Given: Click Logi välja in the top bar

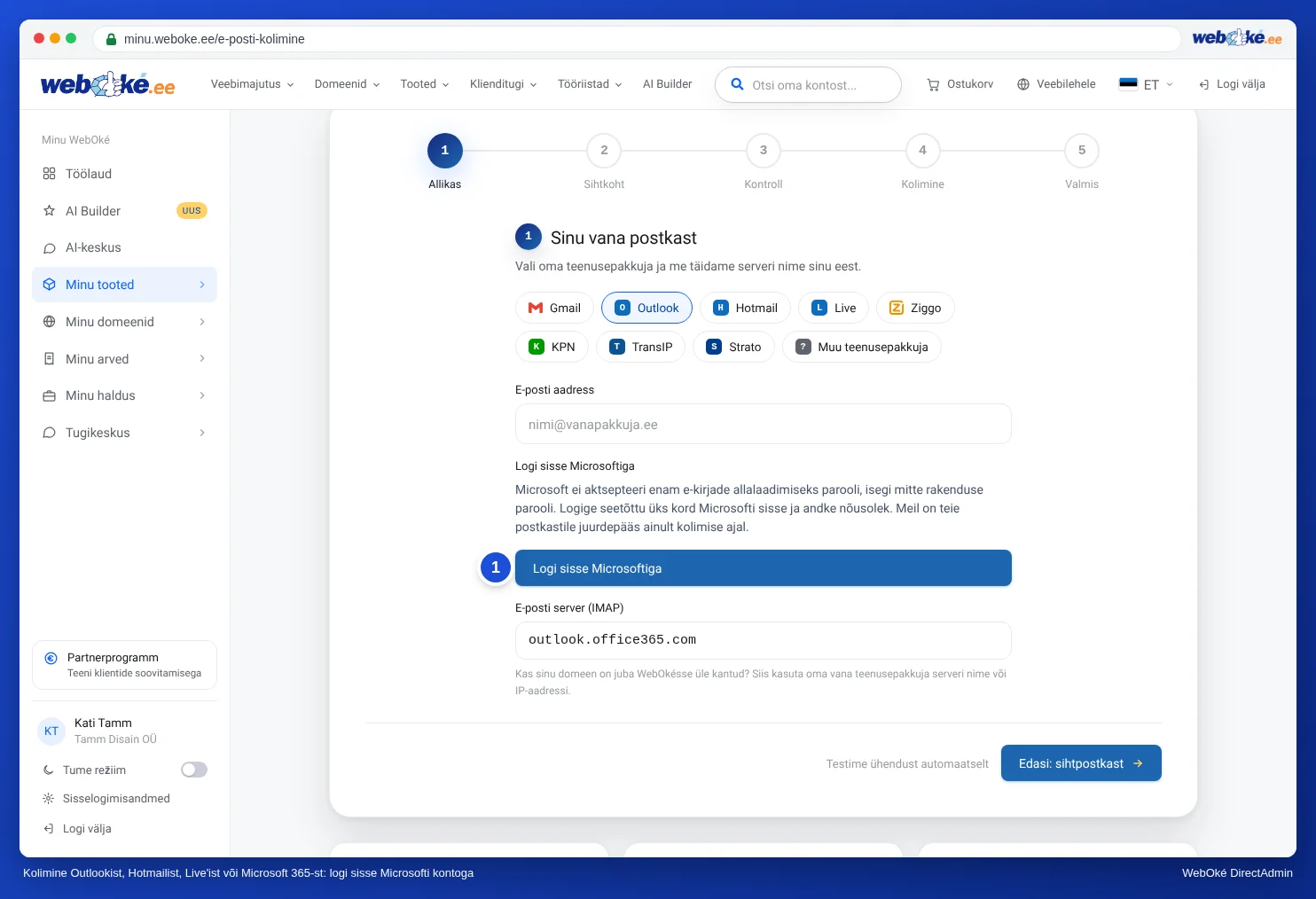Looking at the screenshot, I should pos(1232,84).
